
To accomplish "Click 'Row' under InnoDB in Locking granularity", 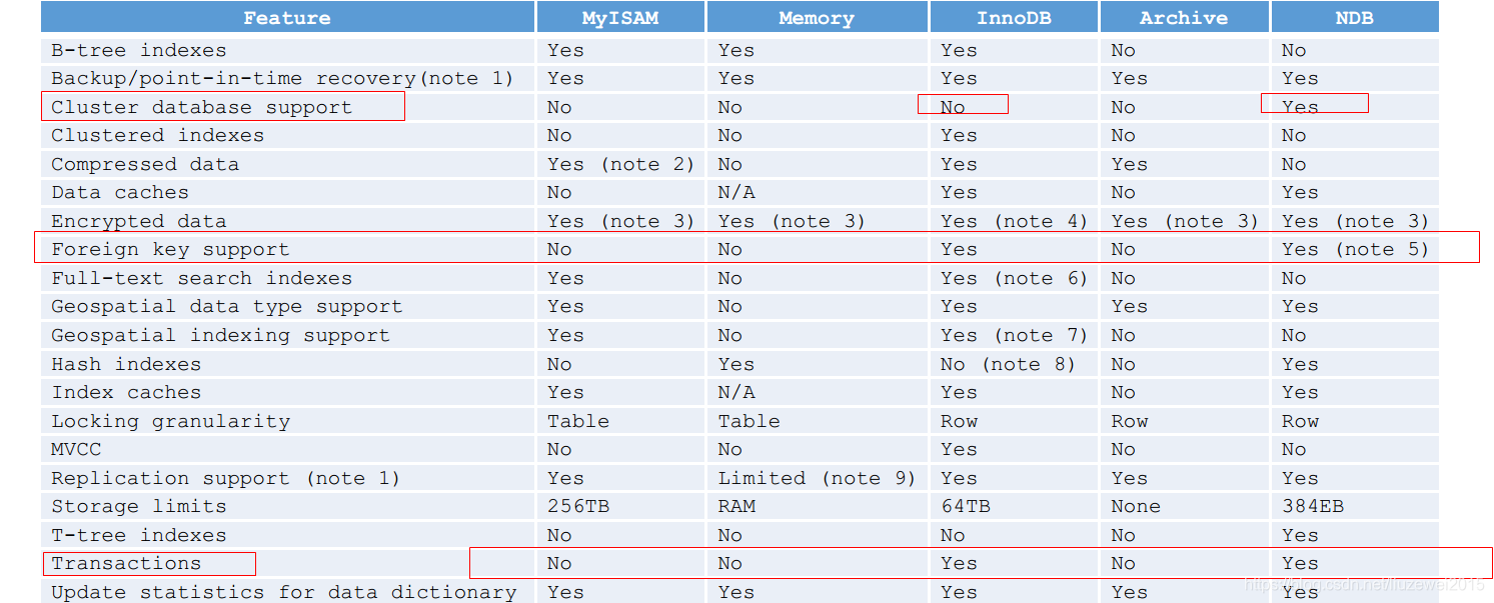I will 959,421.
